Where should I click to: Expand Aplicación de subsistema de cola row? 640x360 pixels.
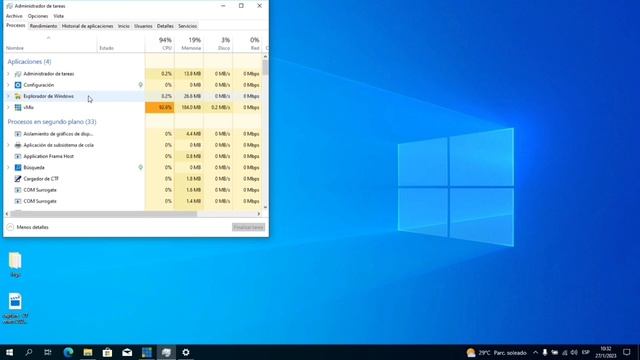(8, 145)
